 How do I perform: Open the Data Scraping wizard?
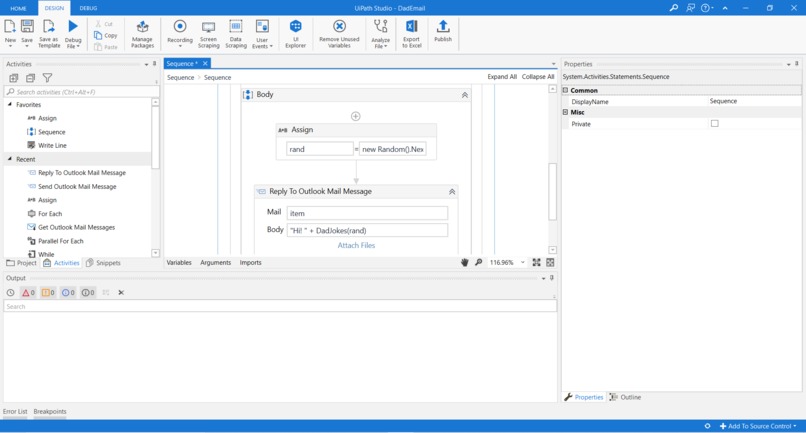(236, 34)
